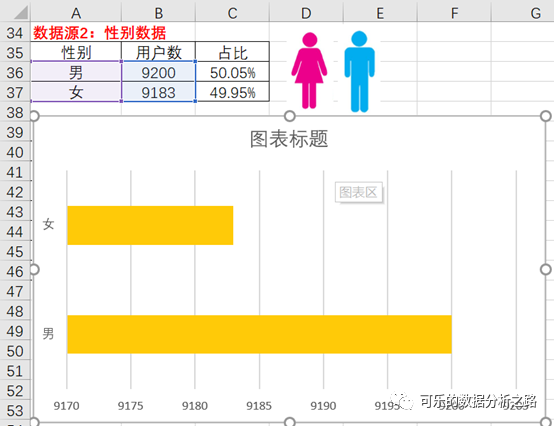554x426 pixels.
Task: Click the 9190 axis label
Action: coord(323,406)
